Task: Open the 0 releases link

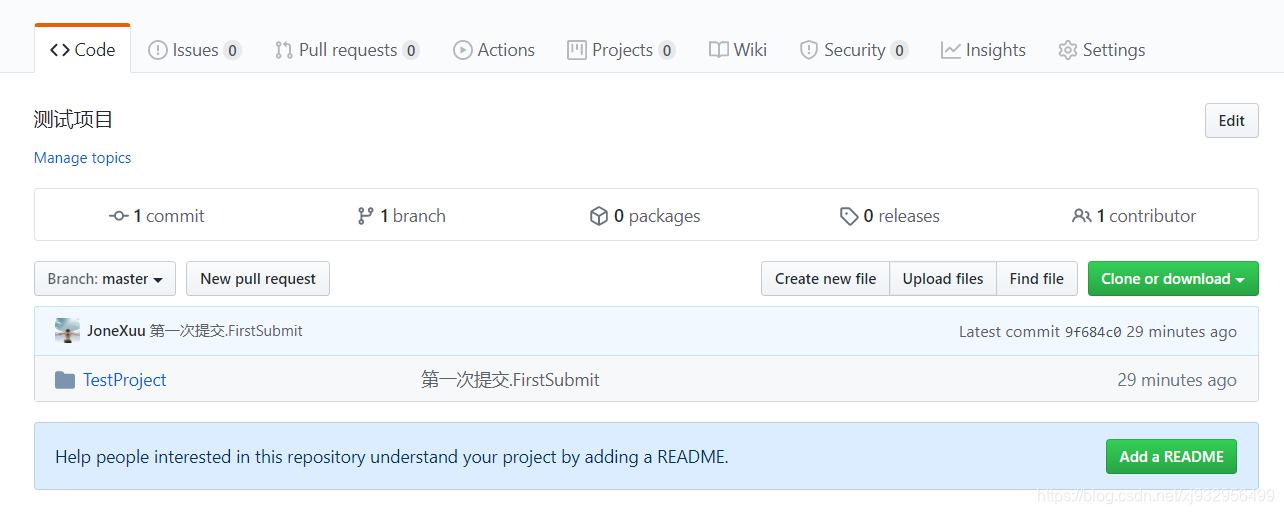Action: [890, 216]
